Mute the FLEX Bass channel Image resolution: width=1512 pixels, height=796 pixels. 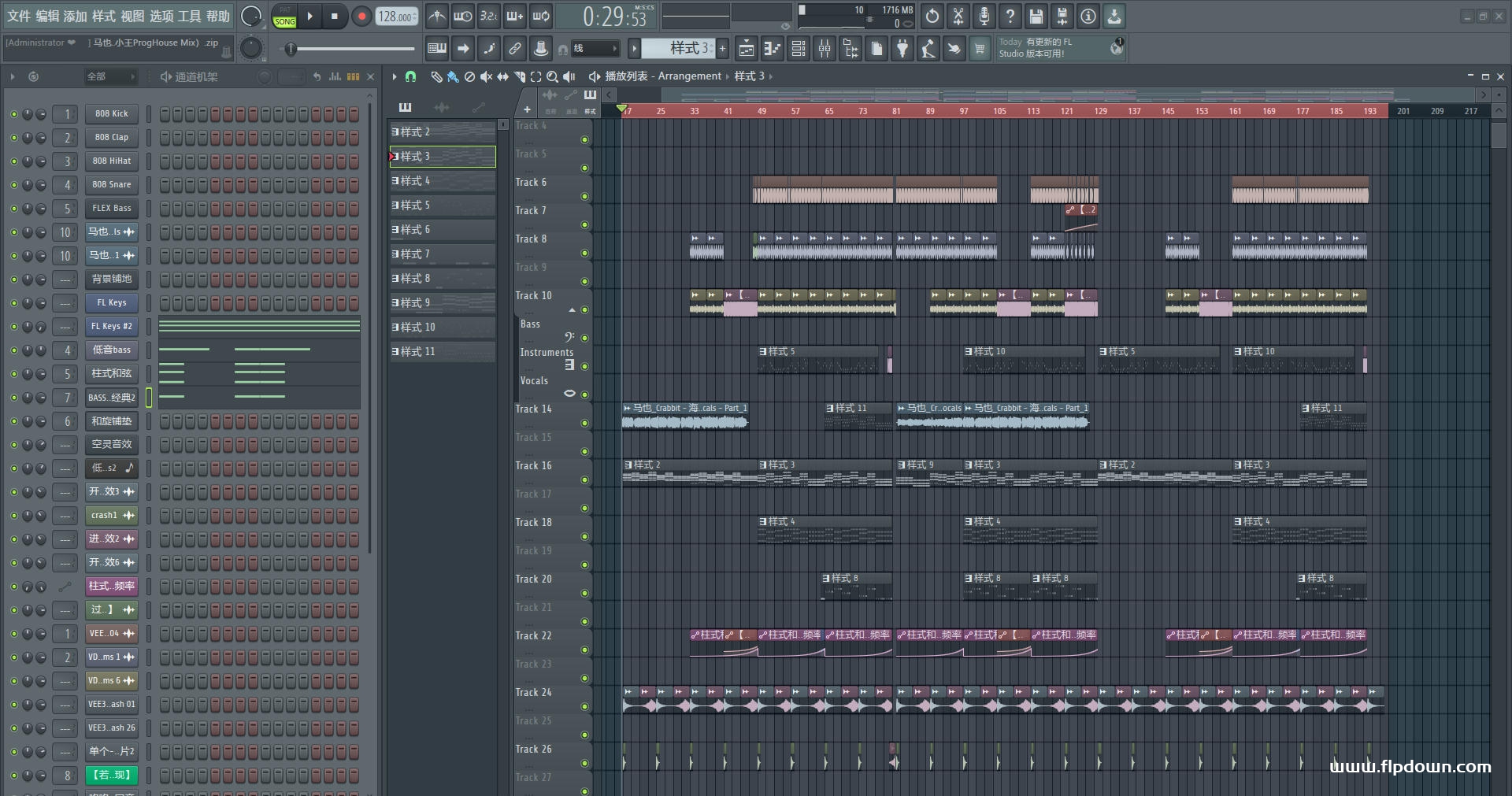(x=13, y=209)
